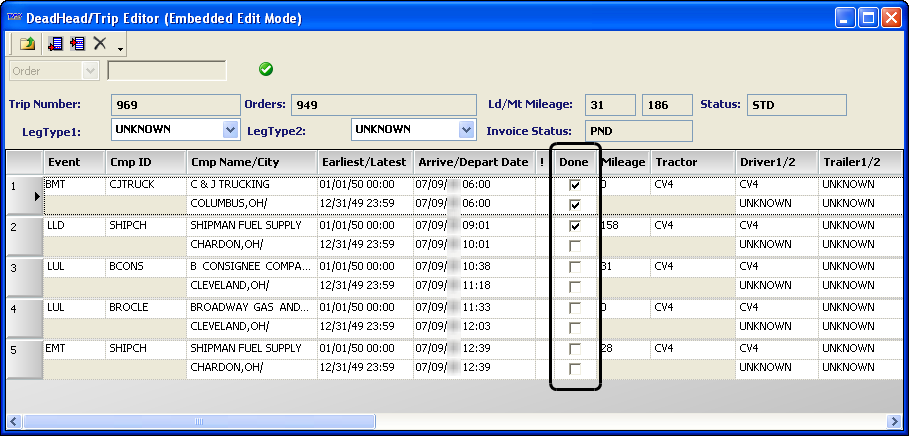Expand the LegType1 dropdown
Screen dimensions: 909x436
[x=230, y=130]
